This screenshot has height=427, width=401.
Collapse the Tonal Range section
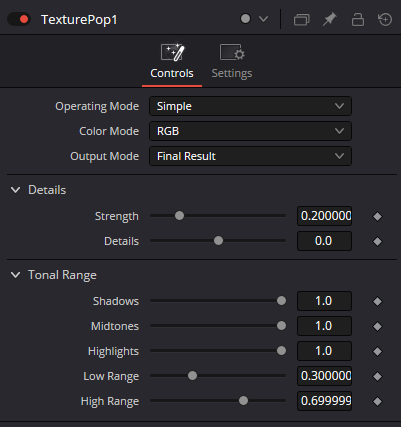tap(15, 275)
